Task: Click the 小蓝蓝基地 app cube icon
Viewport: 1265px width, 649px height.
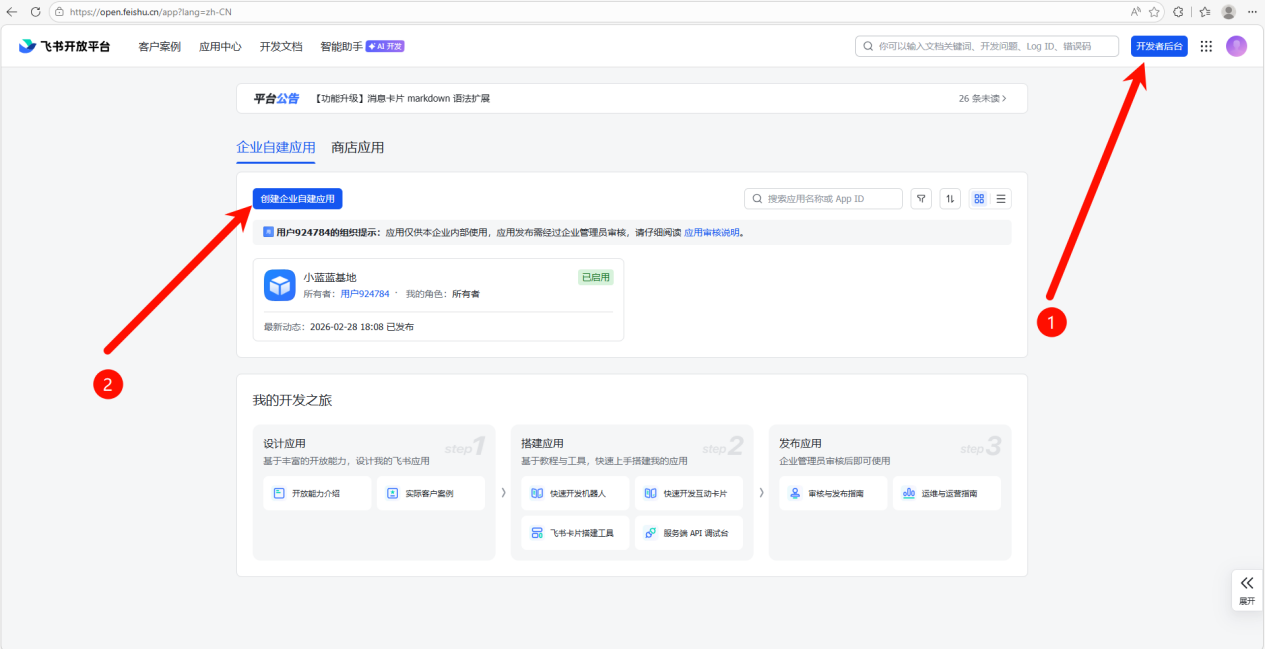Action: click(279, 285)
